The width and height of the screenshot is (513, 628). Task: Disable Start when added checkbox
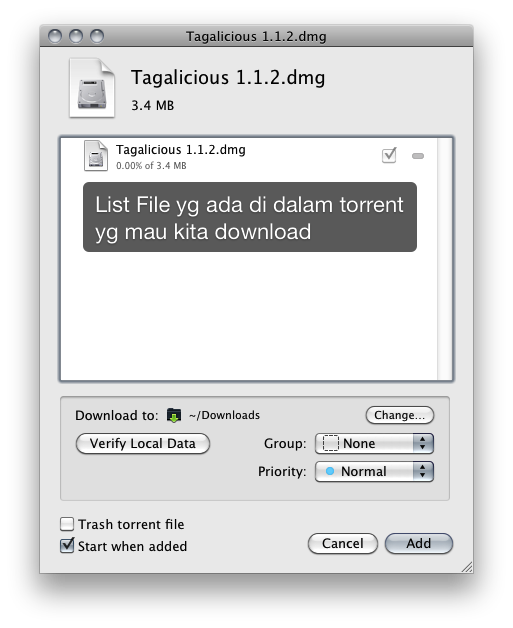point(67,545)
